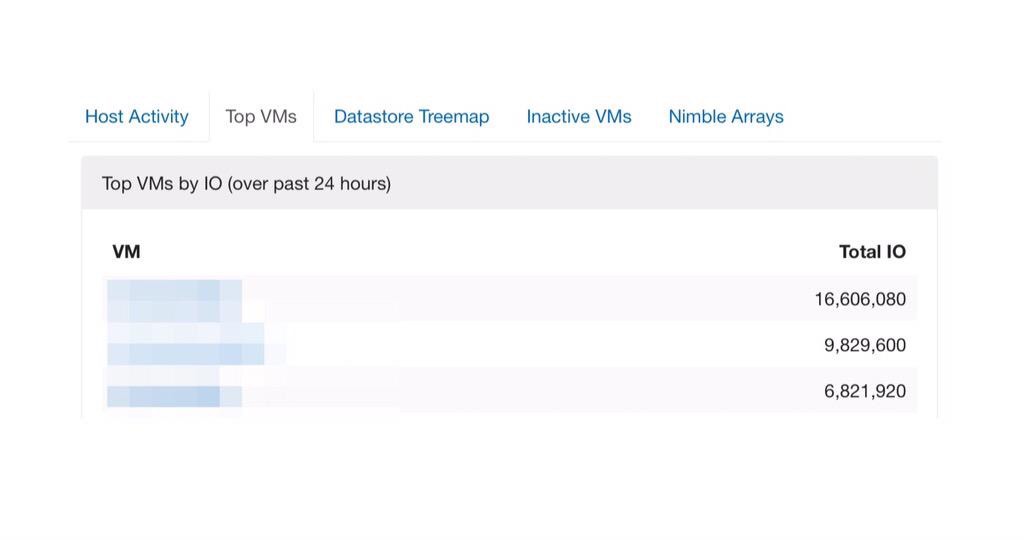Click the gray panel heading bar

pyautogui.click(x=509, y=183)
